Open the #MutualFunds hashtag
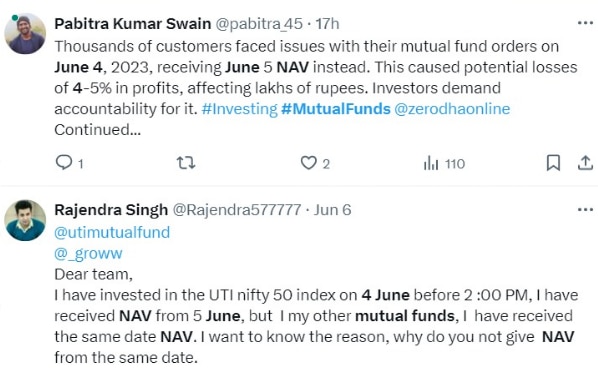Image resolution: width=598 pixels, height=369 pixels. point(336,109)
